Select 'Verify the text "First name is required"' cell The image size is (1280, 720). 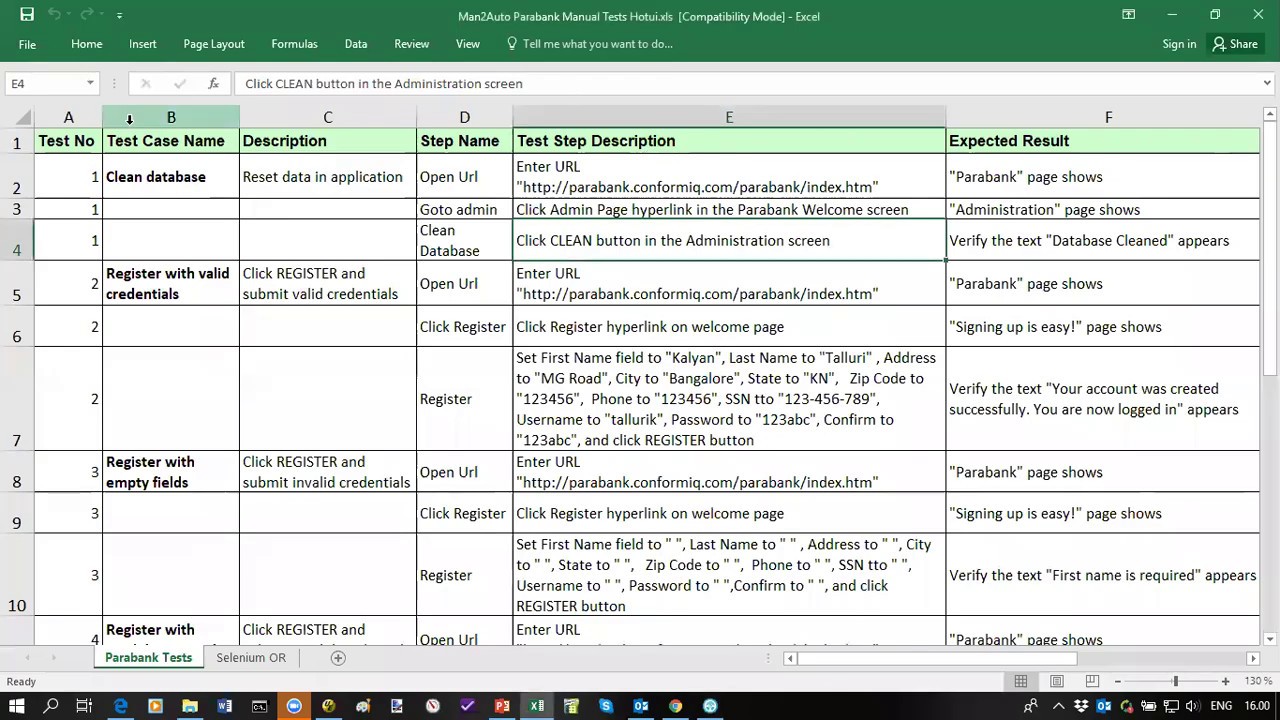[x=1103, y=575]
